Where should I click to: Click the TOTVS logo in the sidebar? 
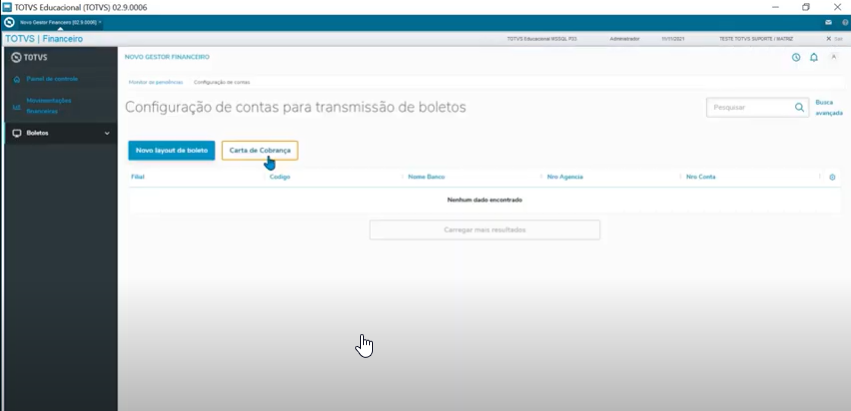tap(30, 57)
